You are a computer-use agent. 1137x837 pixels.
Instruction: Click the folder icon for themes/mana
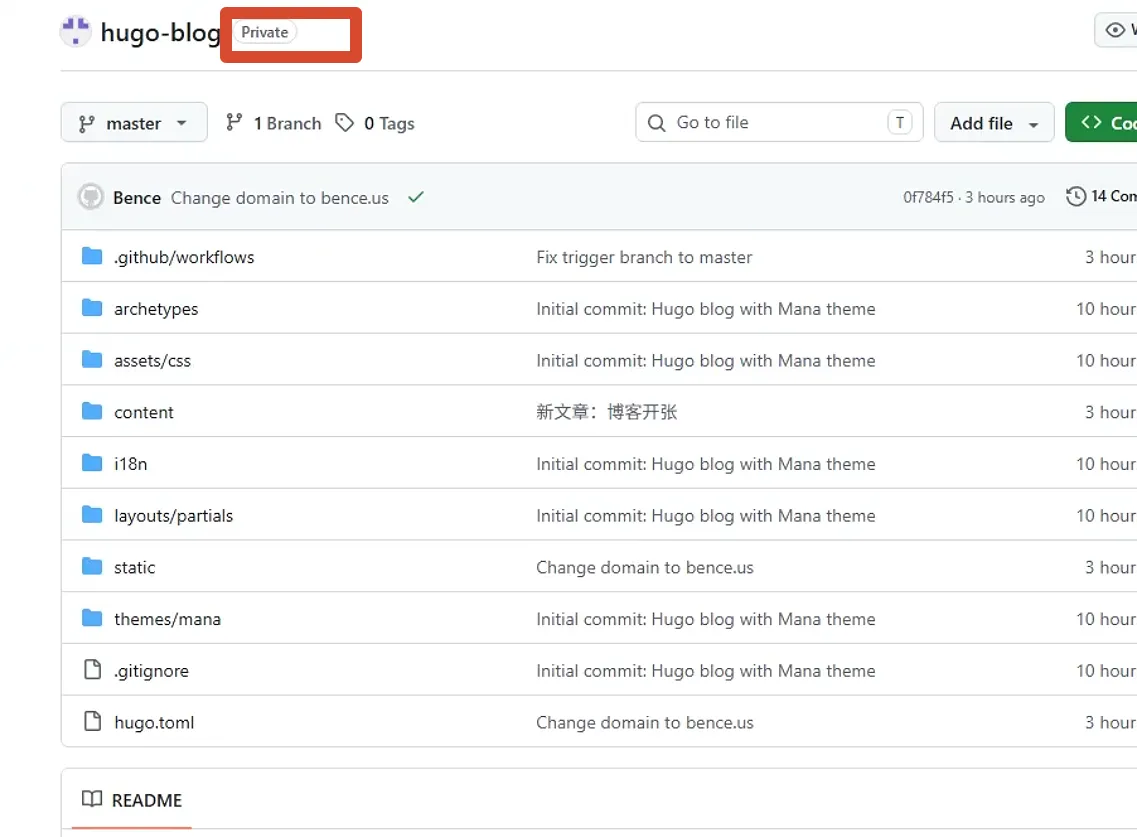(92, 618)
